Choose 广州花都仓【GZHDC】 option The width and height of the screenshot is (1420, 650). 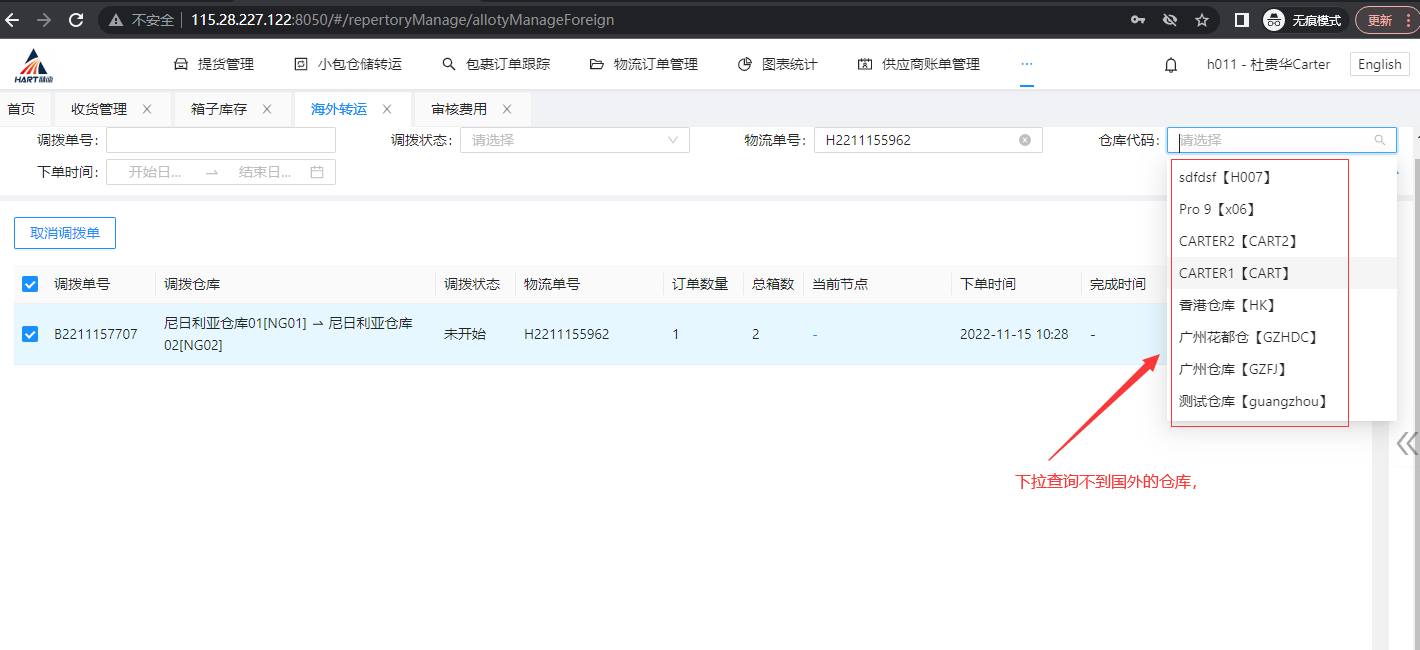[1248, 337]
